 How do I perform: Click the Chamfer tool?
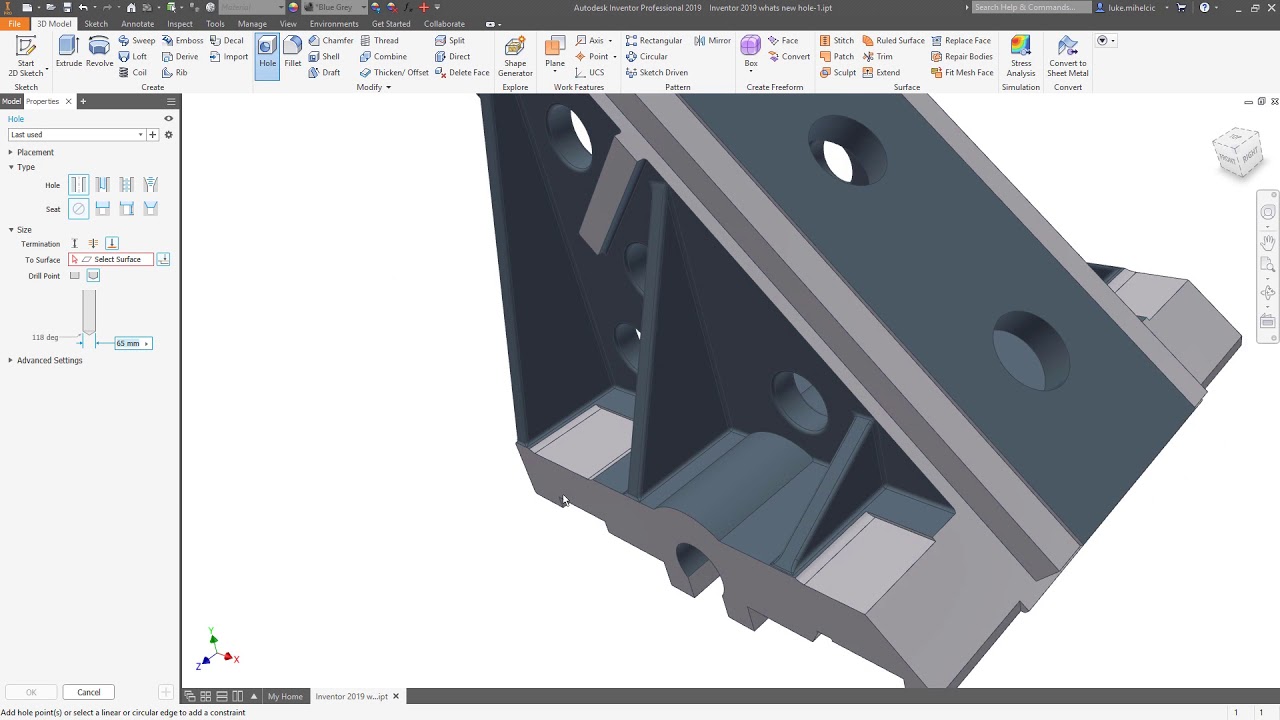pos(331,41)
